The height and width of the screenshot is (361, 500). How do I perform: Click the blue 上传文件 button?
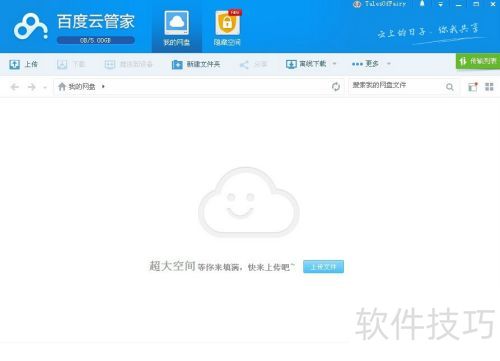click(323, 267)
